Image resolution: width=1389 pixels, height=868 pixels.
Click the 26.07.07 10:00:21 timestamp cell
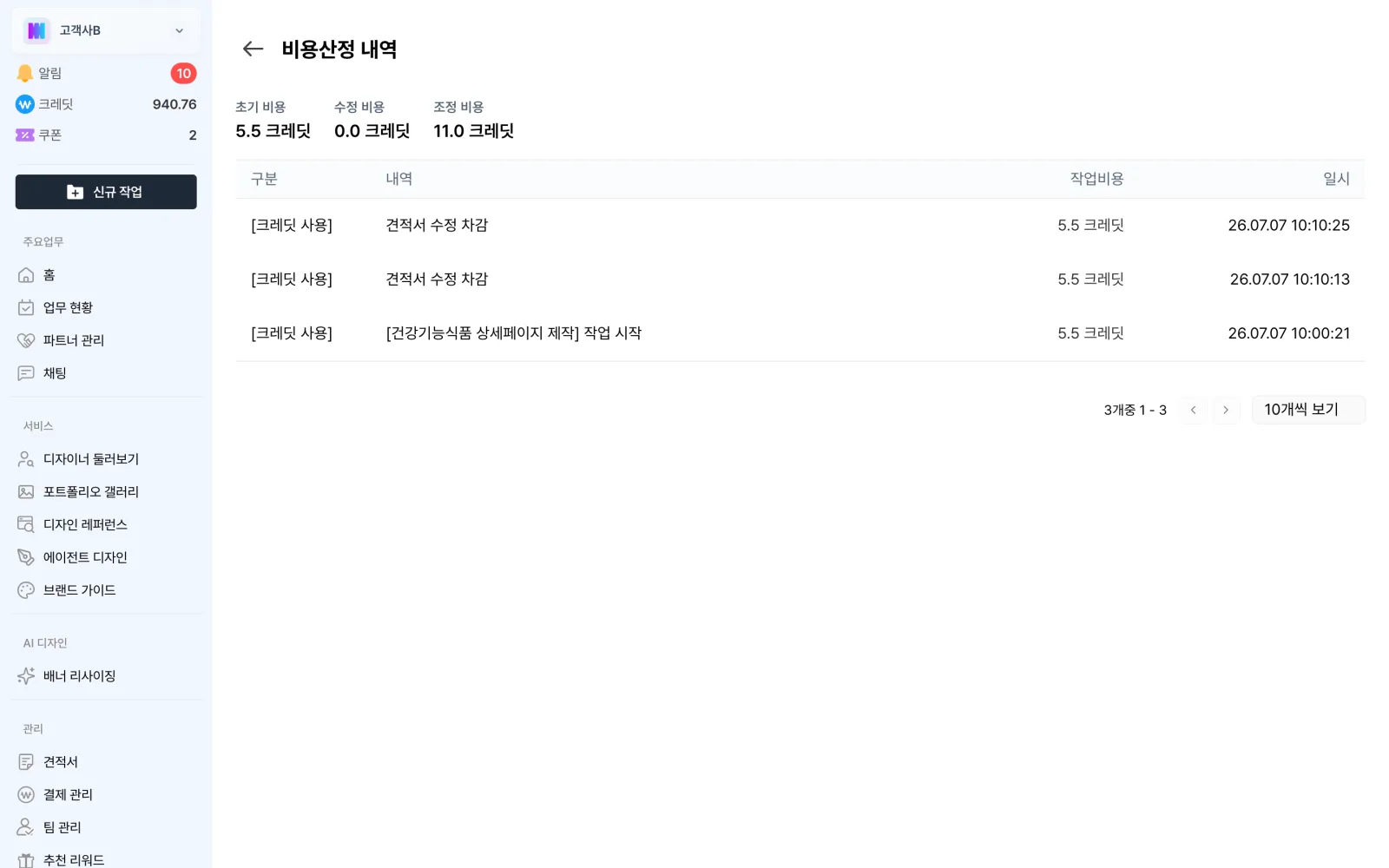(1288, 333)
